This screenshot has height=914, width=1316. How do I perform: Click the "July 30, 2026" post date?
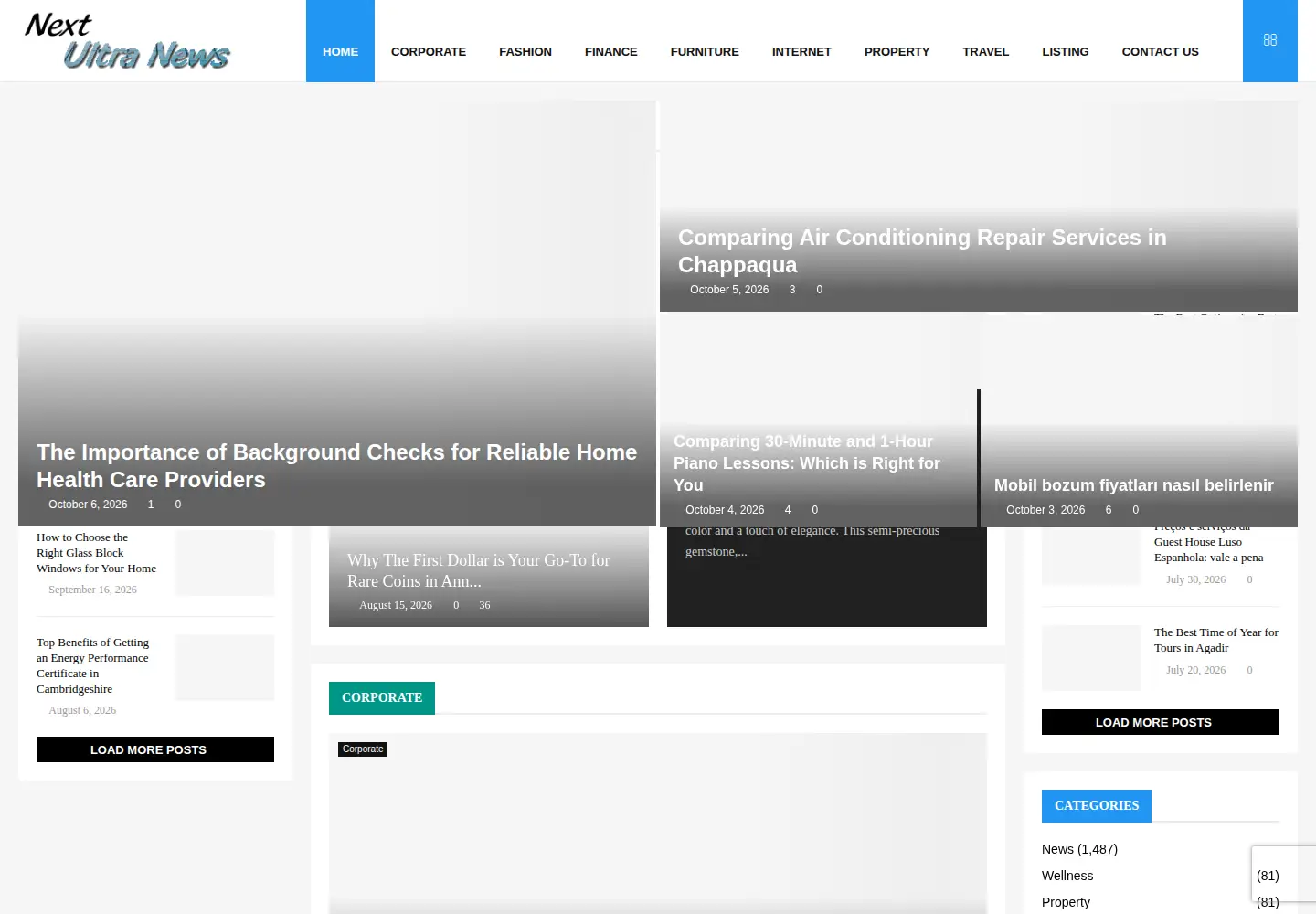pos(1195,579)
